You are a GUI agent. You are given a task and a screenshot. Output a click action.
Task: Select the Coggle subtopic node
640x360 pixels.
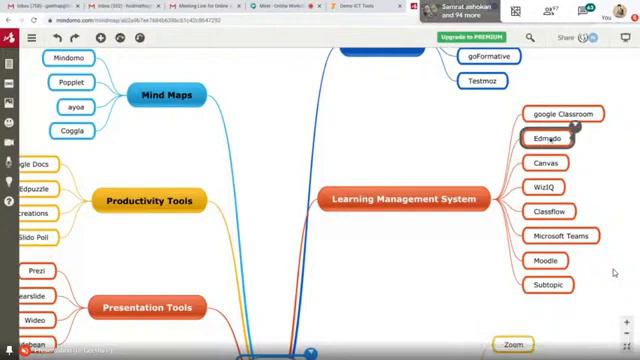pyautogui.click(x=72, y=131)
